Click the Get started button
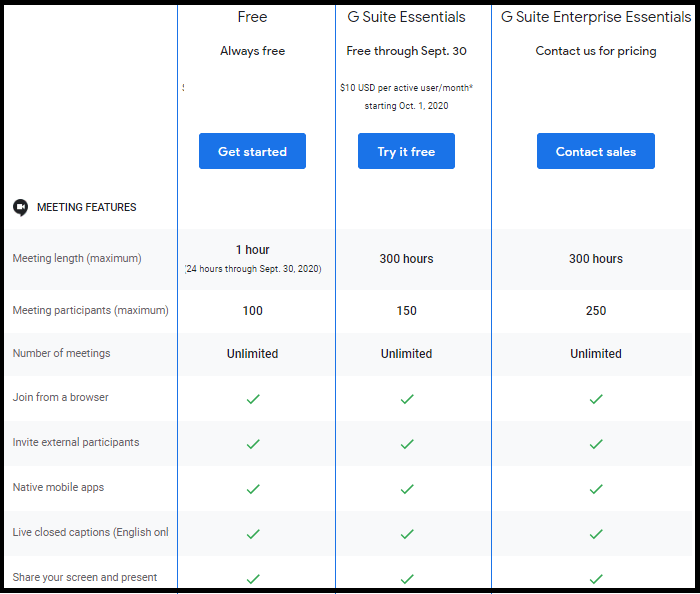This screenshot has height=594, width=700. (252, 151)
